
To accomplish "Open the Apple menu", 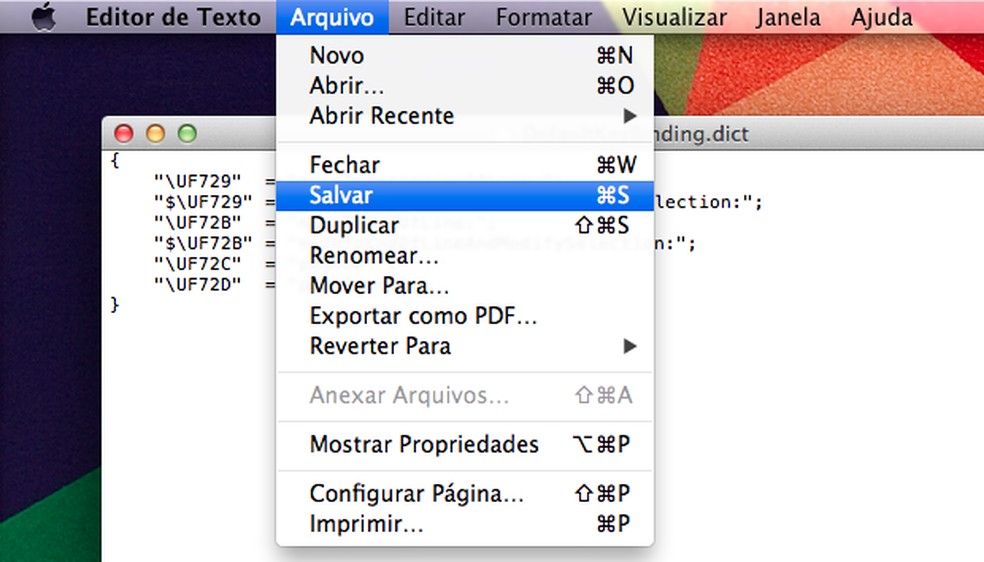I will 43,18.
